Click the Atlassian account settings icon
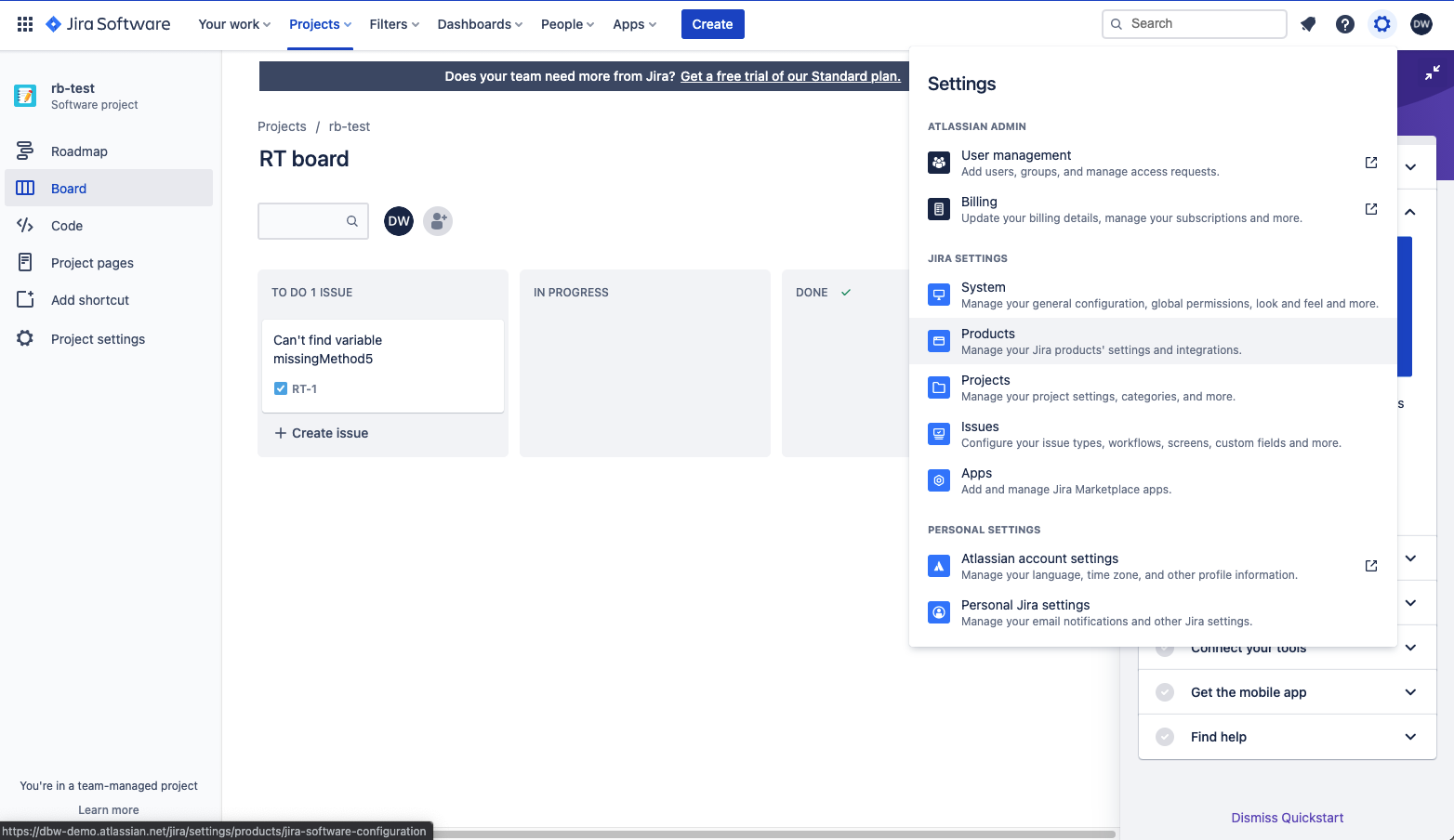The height and width of the screenshot is (840, 1454). [x=939, y=566]
